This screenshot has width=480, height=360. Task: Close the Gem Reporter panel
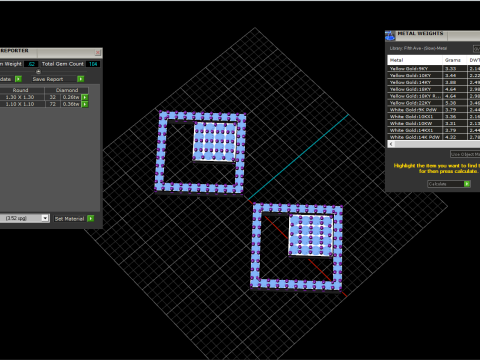click(x=98, y=52)
